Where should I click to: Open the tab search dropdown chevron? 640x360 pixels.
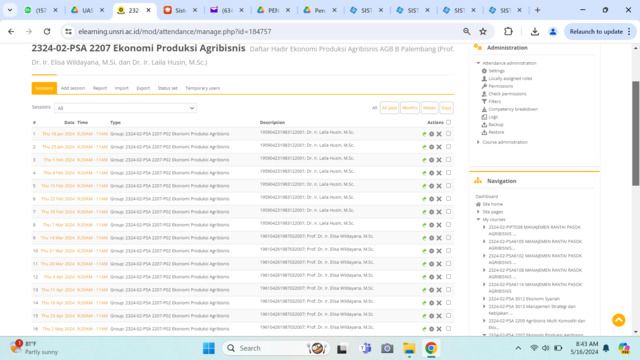tap(10, 10)
